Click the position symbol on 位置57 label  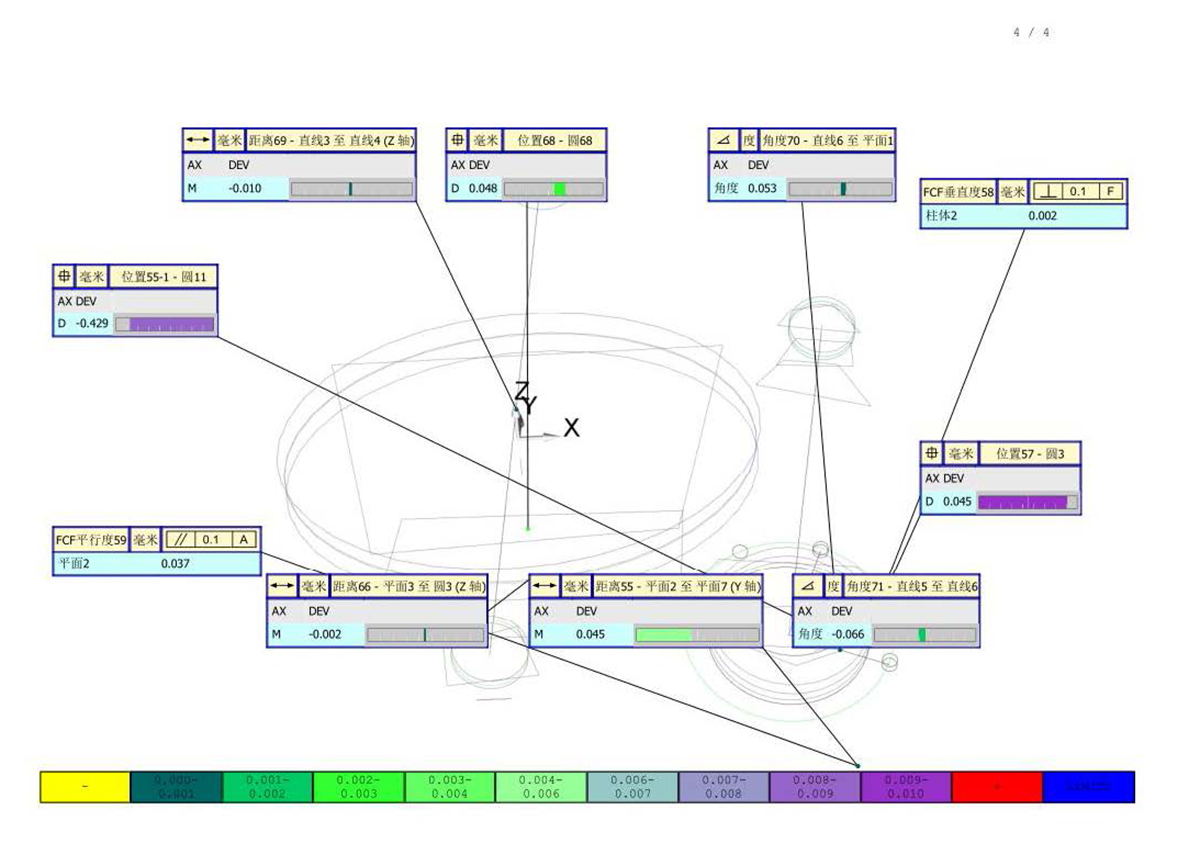[x=932, y=454]
